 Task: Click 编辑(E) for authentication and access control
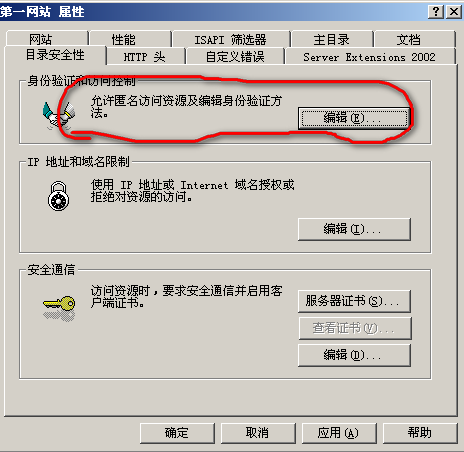(x=354, y=118)
